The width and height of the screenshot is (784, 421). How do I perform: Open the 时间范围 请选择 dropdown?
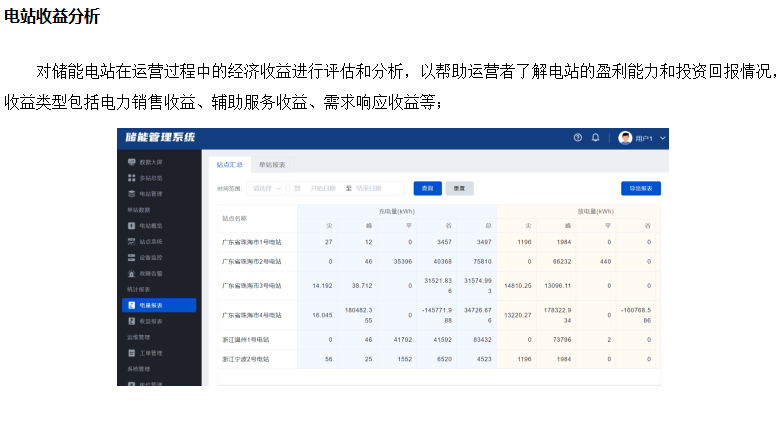pos(265,188)
